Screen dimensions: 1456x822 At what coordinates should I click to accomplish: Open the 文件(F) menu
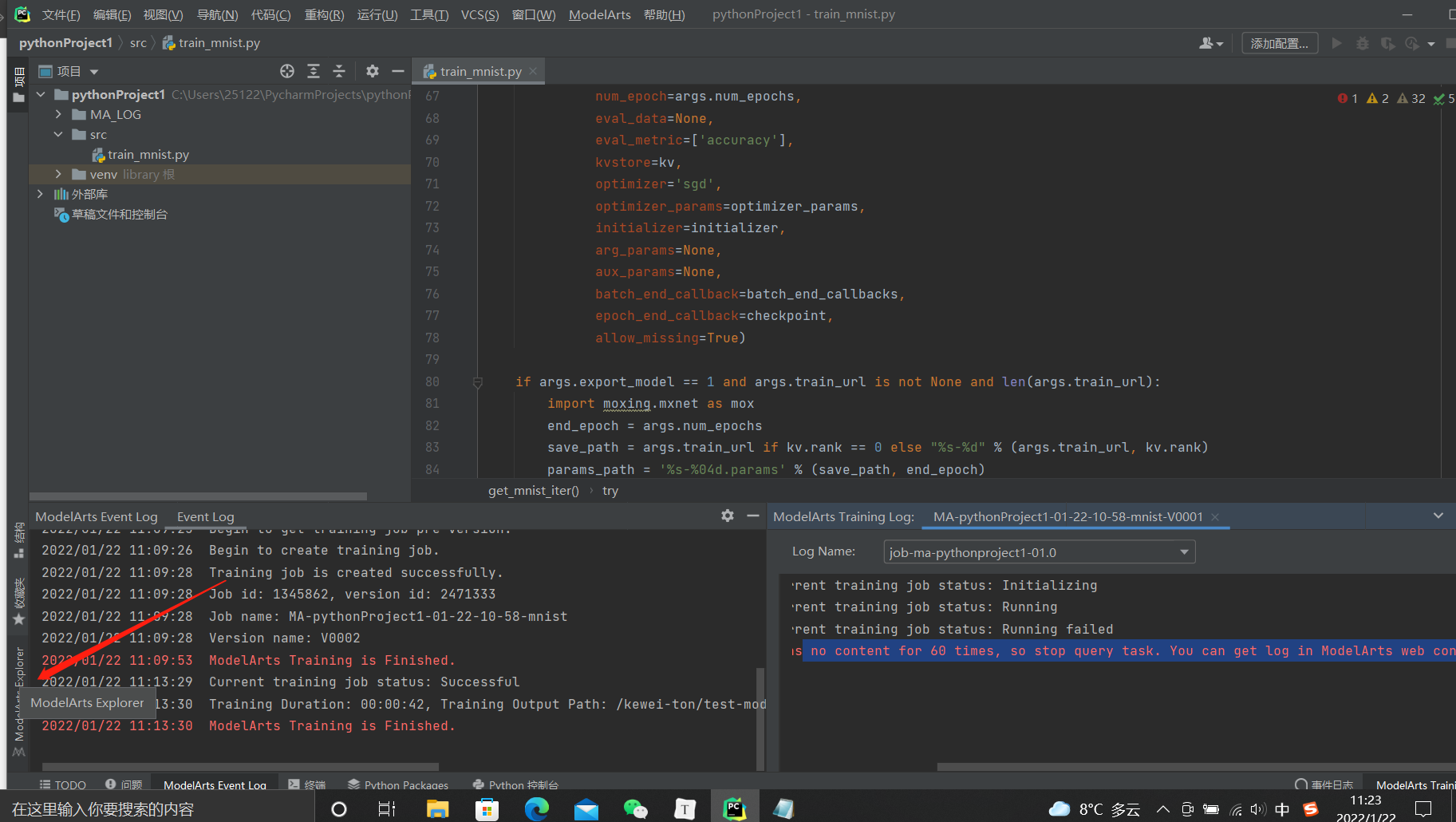[x=61, y=14]
